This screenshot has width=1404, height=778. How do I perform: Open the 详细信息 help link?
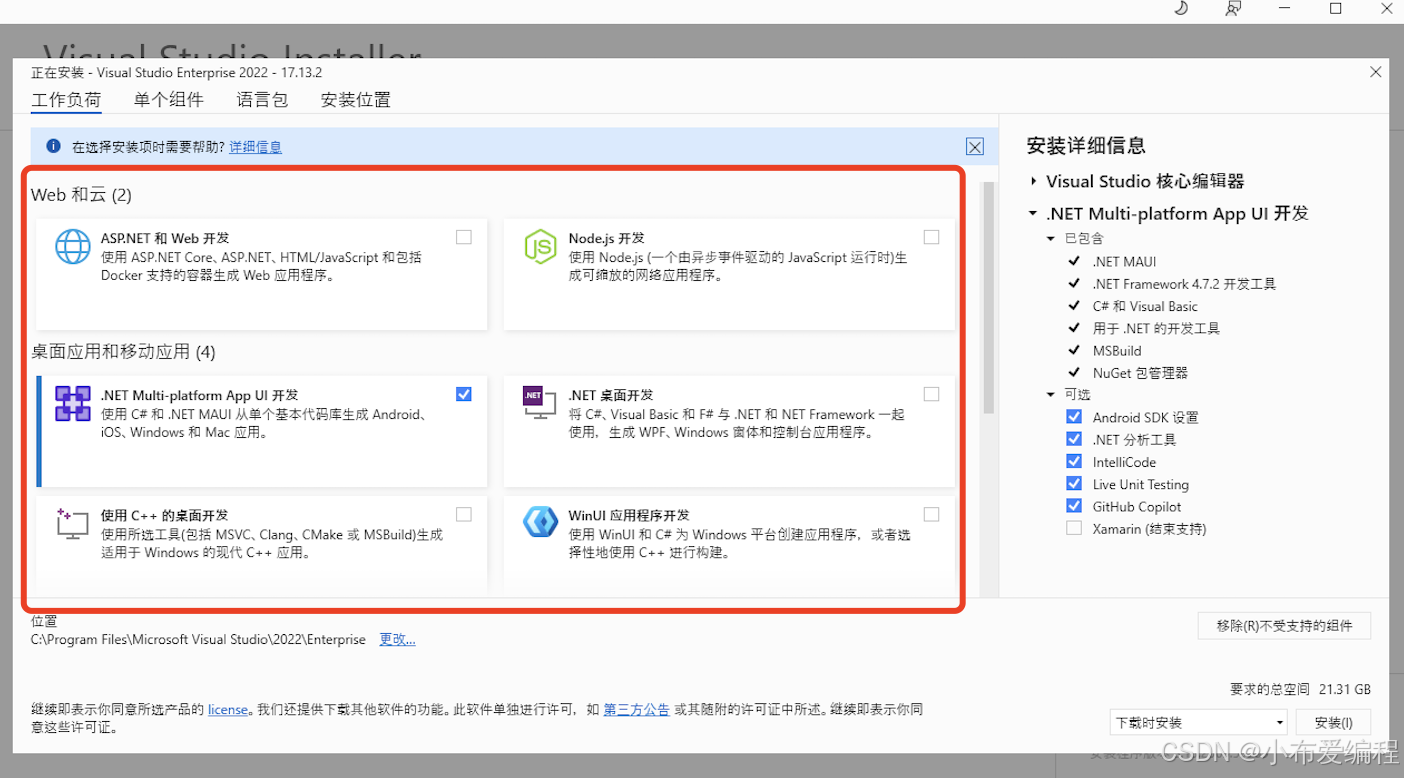(255, 147)
